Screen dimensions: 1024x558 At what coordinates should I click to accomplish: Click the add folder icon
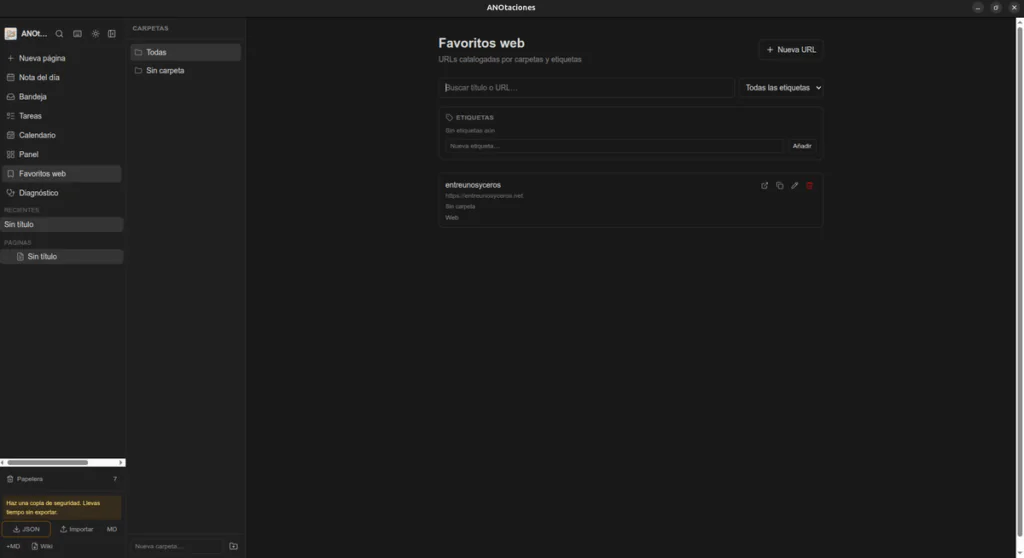(234, 546)
